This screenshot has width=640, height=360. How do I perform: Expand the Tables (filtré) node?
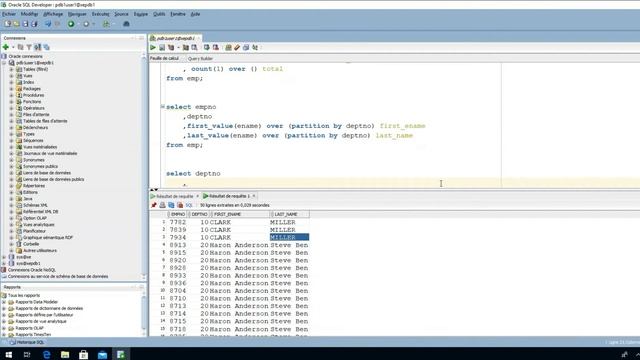pyautogui.click(x=11, y=69)
